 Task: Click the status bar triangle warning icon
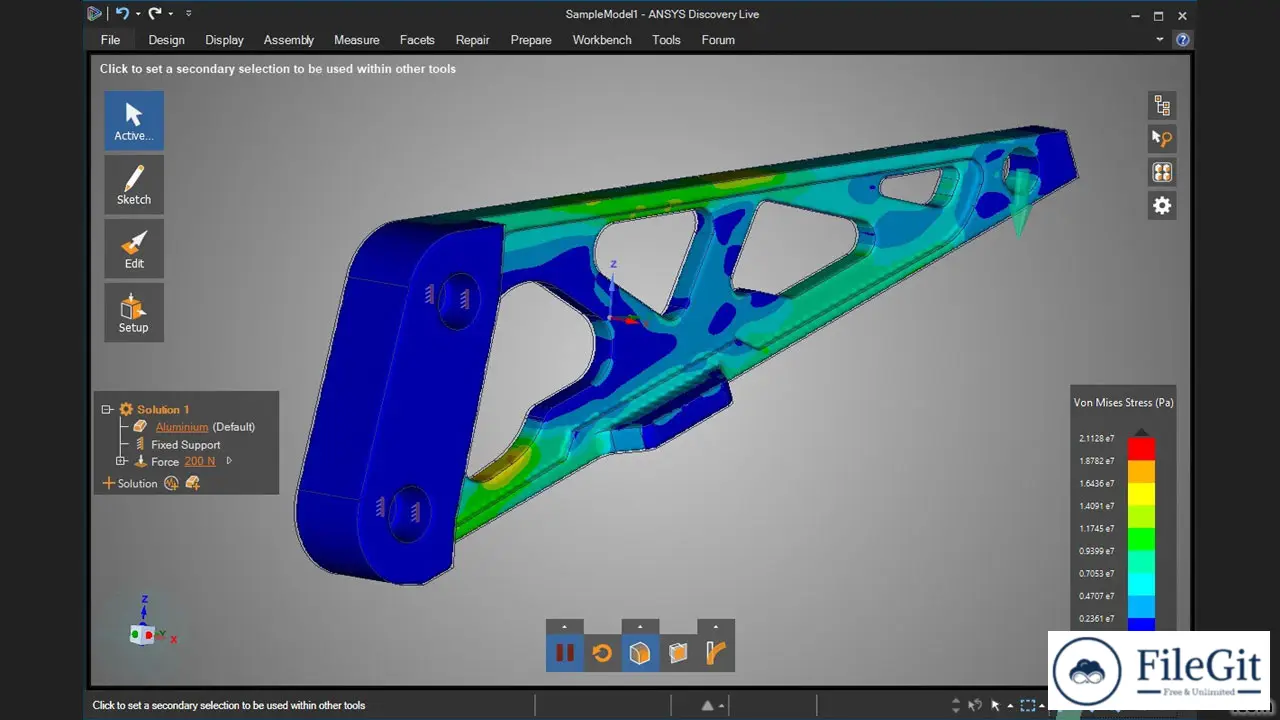coord(708,705)
